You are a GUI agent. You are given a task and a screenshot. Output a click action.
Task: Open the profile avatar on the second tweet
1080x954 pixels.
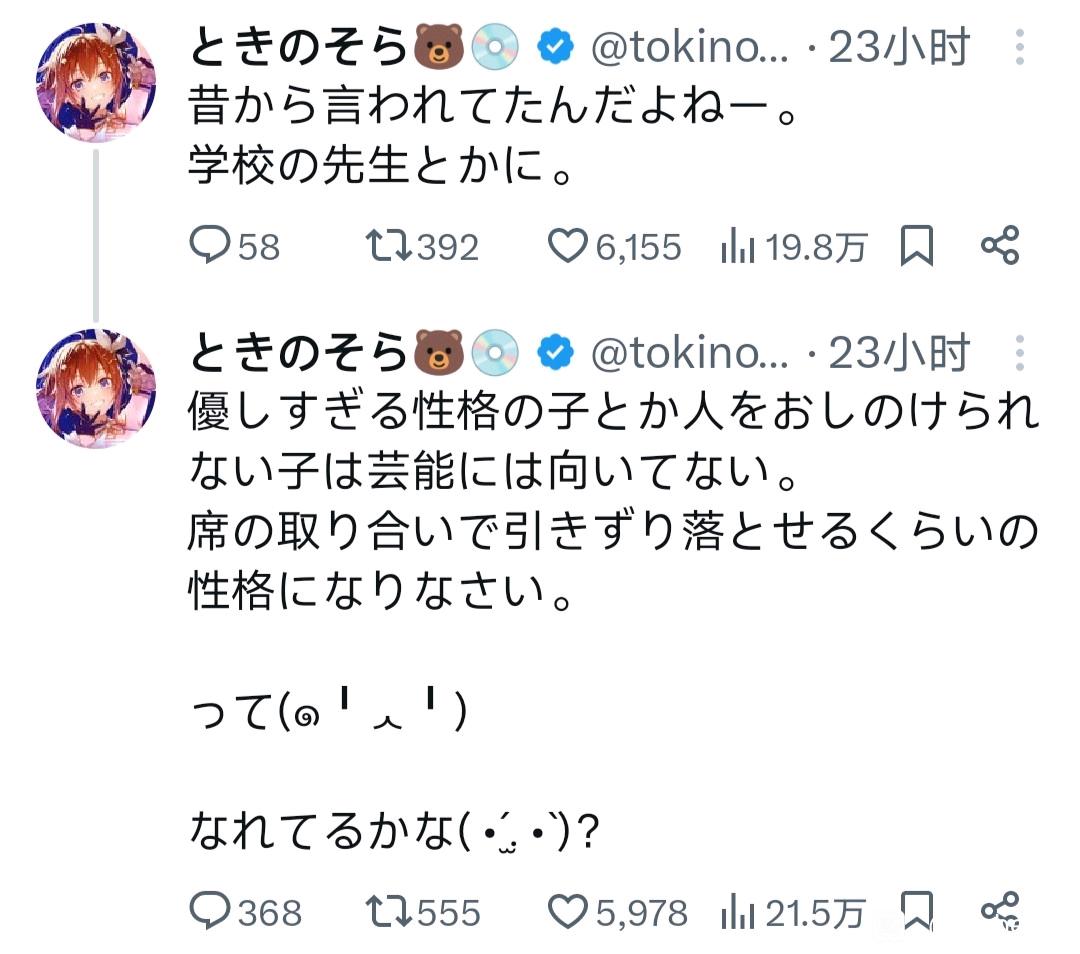point(96,388)
